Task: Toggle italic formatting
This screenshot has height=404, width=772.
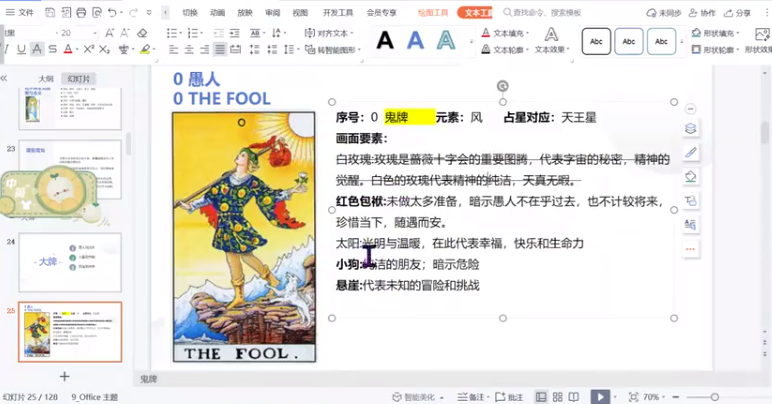Action: click(6, 49)
